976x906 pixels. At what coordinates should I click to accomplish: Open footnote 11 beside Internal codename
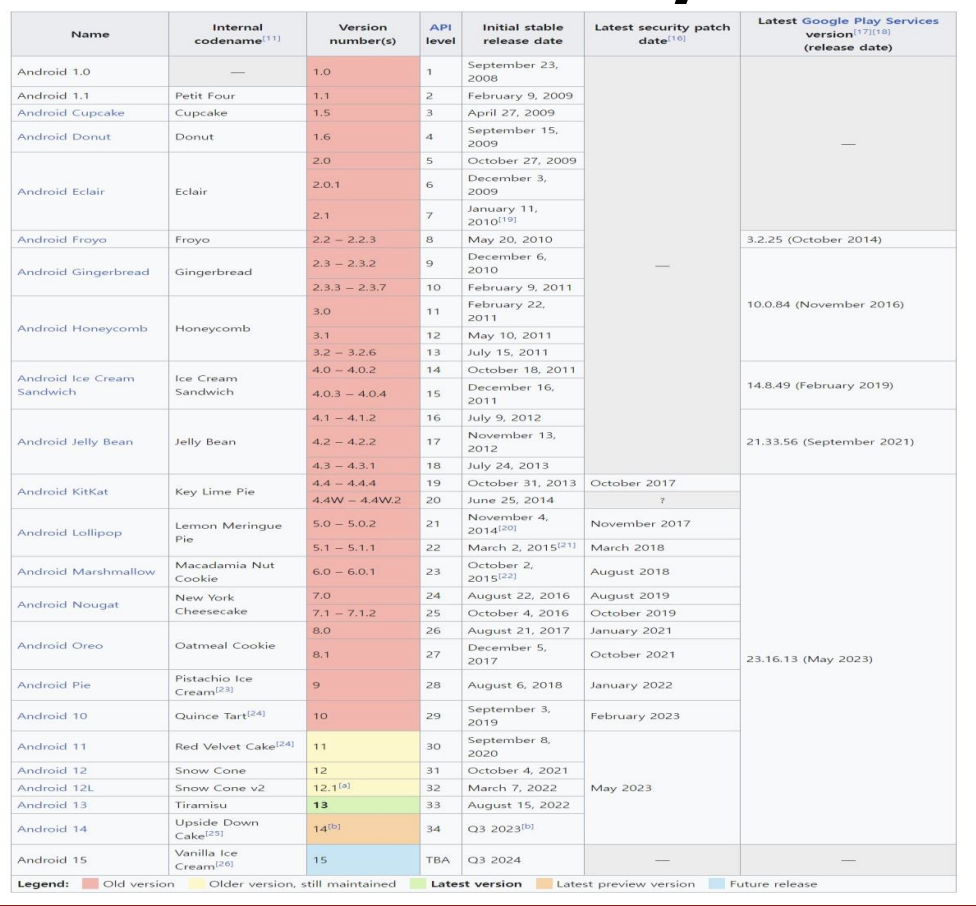[271, 38]
